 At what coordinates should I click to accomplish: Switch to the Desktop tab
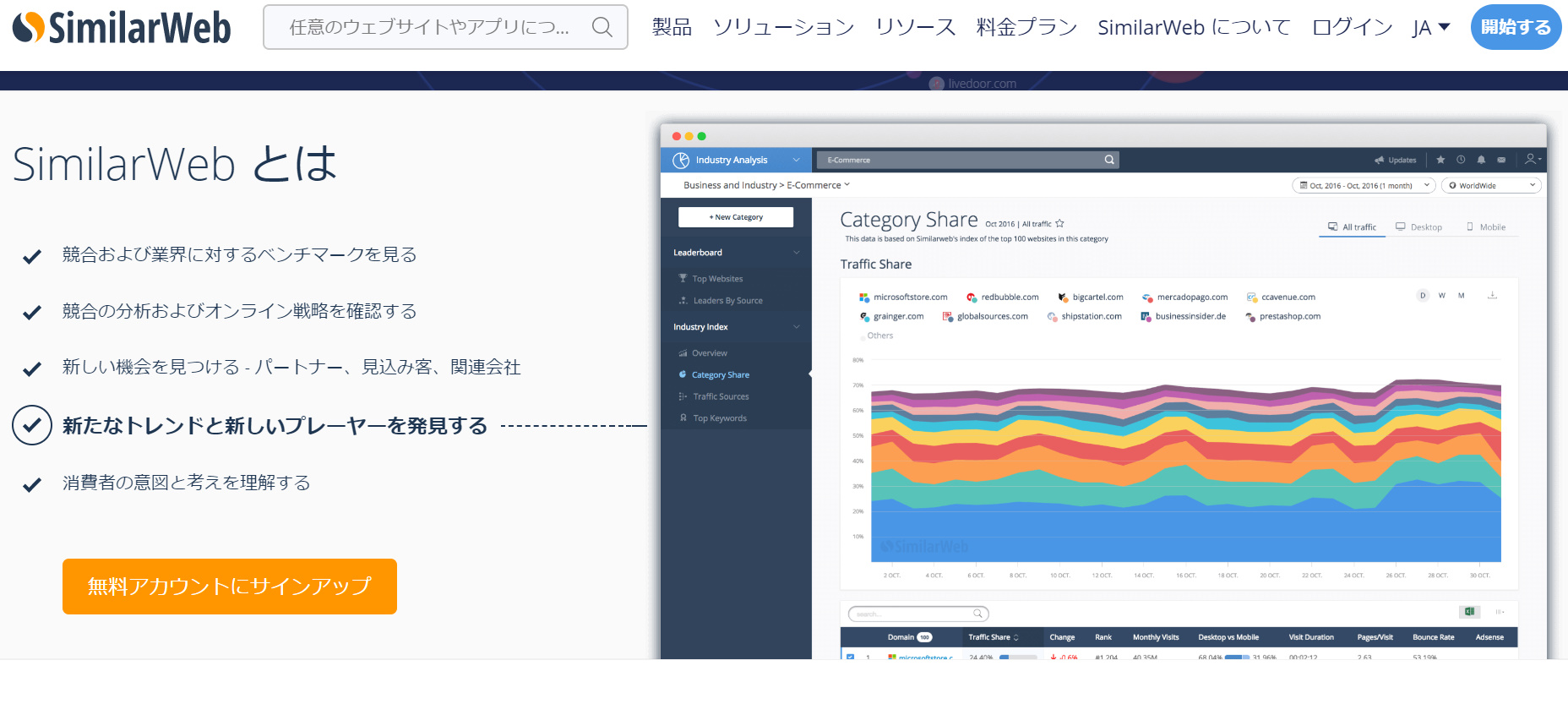click(1418, 227)
